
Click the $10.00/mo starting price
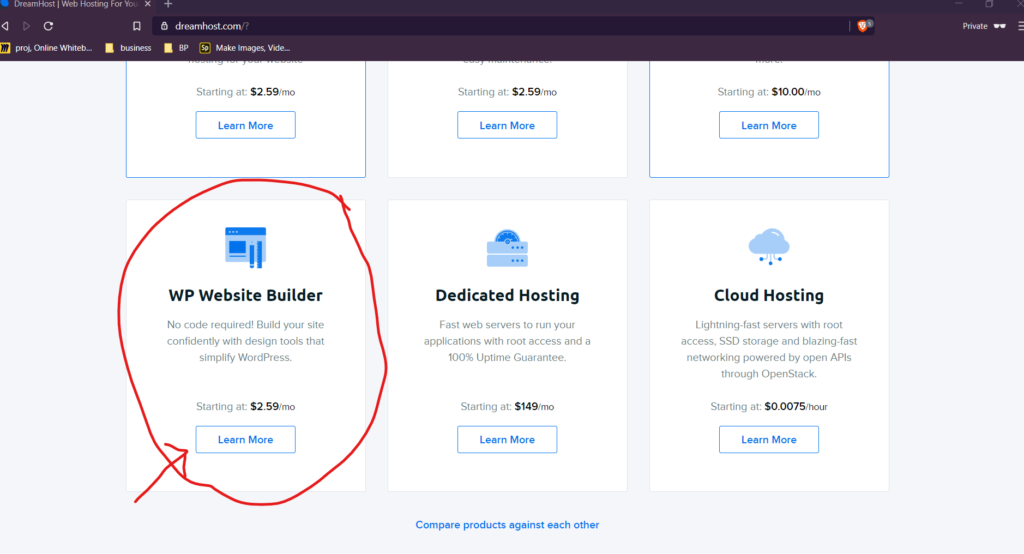click(796, 92)
